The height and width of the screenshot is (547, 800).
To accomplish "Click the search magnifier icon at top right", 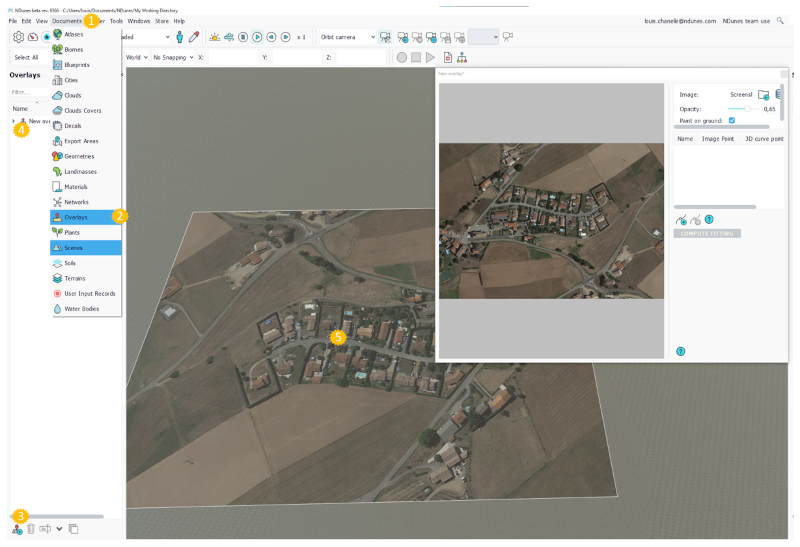I will pyautogui.click(x=780, y=20).
